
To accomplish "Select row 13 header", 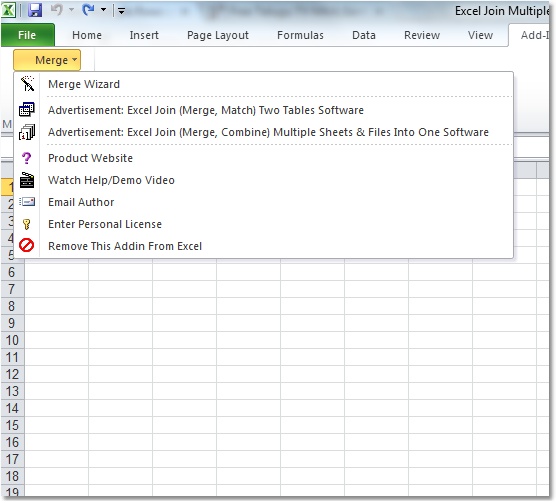I will click(x=12, y=391).
